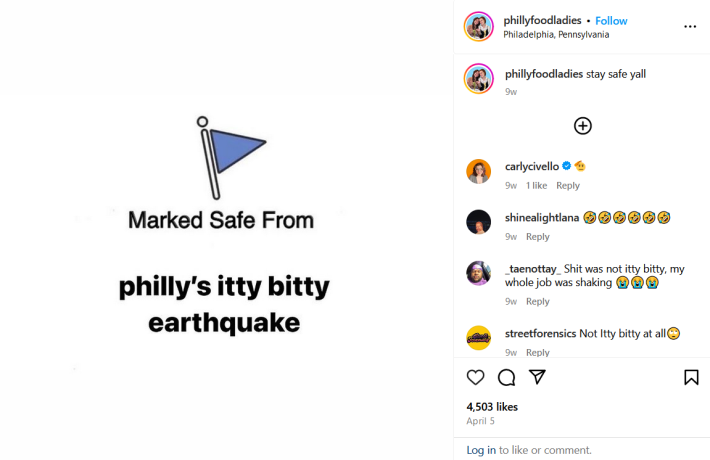Reply to carlycivello's comment
Viewport: 710px width, 460px height.
(x=568, y=185)
